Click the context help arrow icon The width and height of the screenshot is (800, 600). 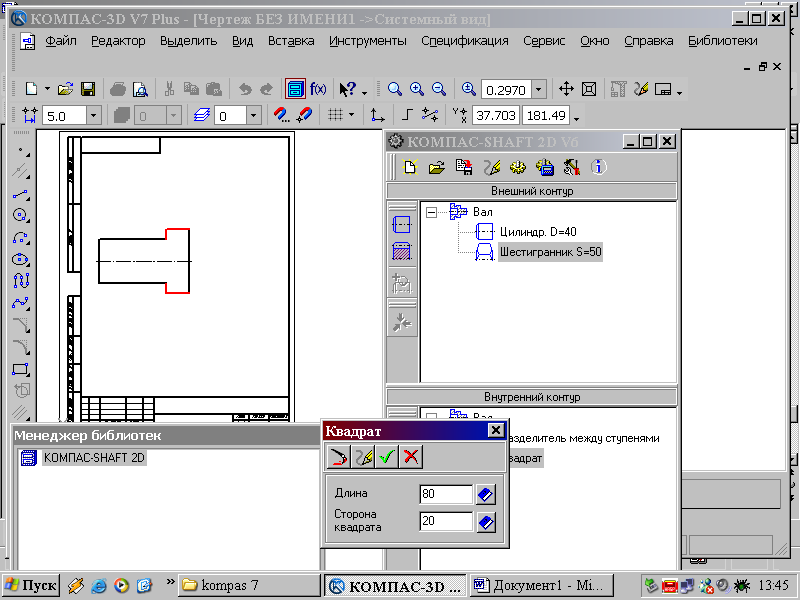[348, 89]
